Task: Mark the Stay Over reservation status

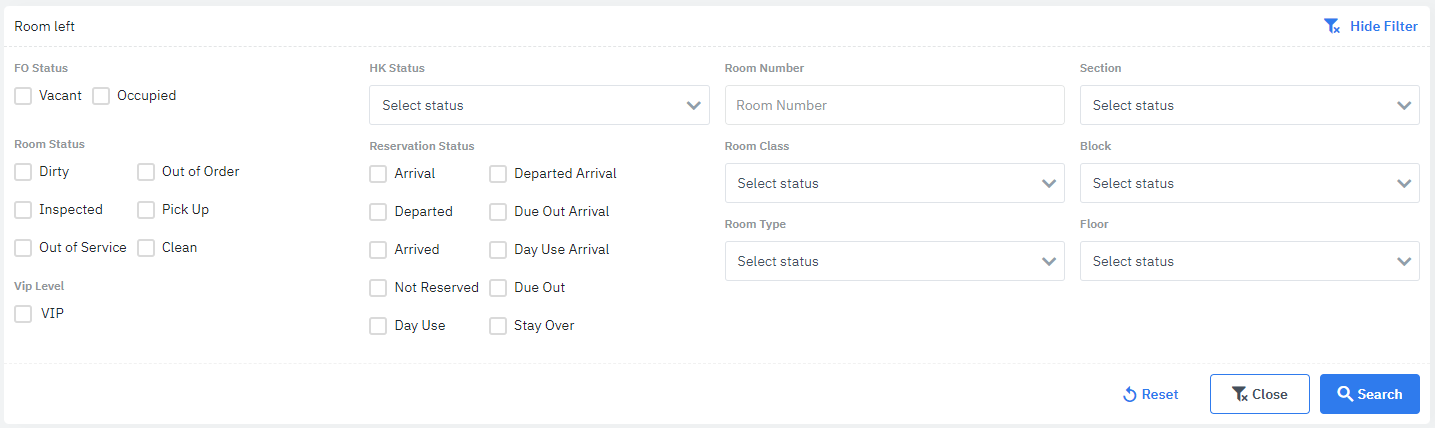Action: 498,326
